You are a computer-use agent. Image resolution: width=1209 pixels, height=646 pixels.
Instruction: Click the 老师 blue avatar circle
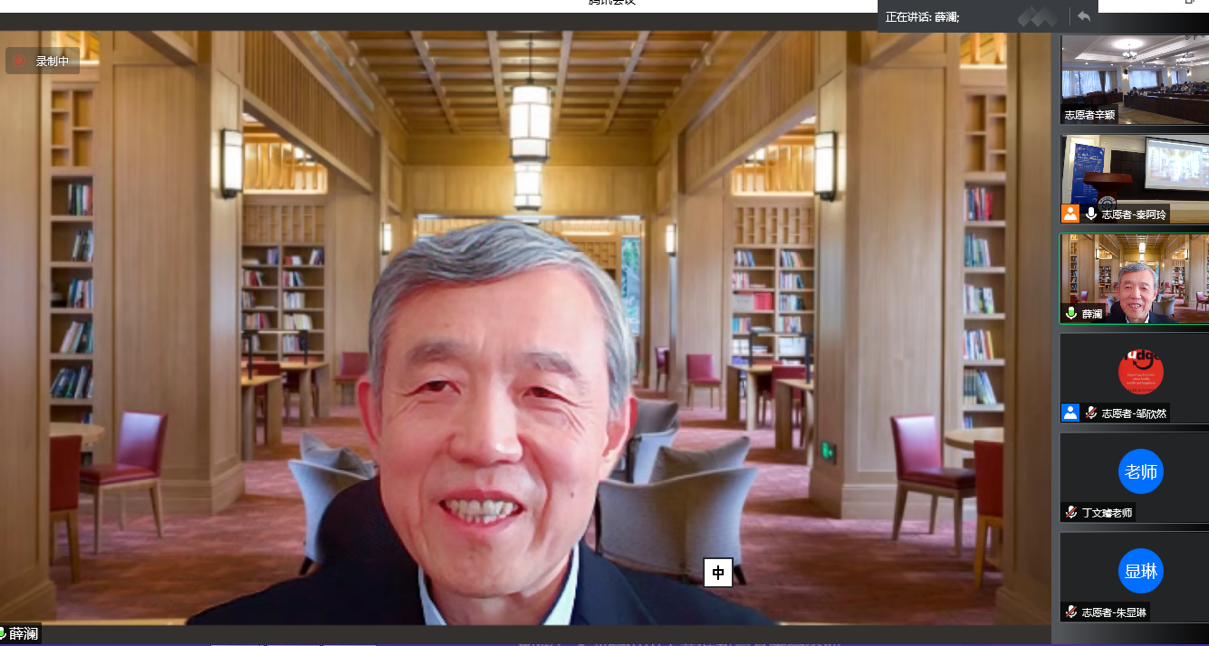(x=1140, y=472)
